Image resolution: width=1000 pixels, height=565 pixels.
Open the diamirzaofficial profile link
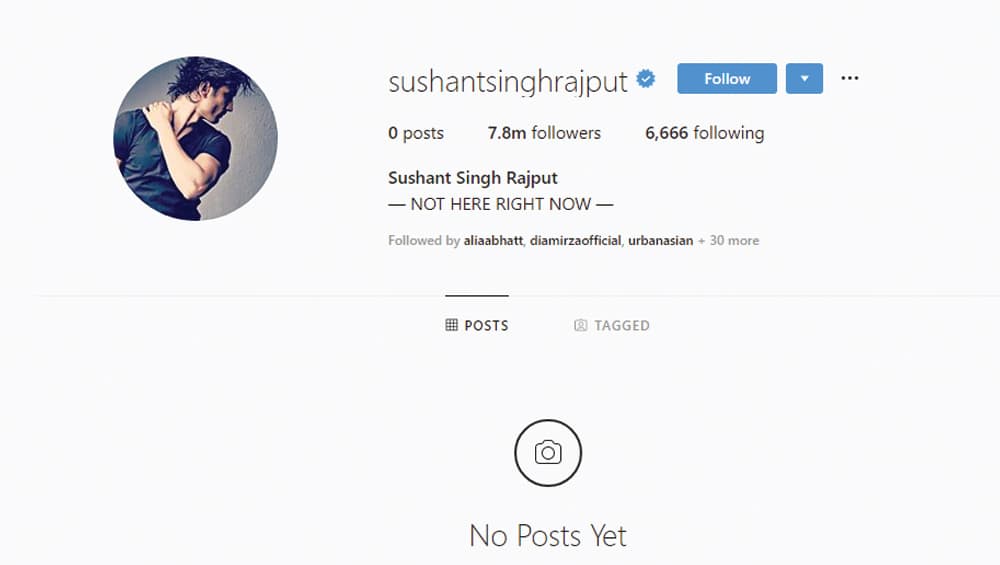click(575, 240)
